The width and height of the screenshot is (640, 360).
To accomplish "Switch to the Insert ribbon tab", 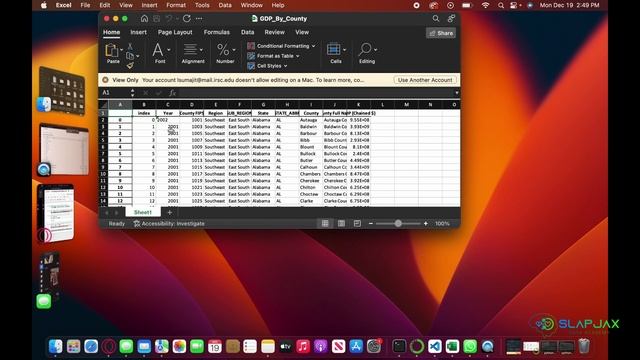I will click(138, 32).
